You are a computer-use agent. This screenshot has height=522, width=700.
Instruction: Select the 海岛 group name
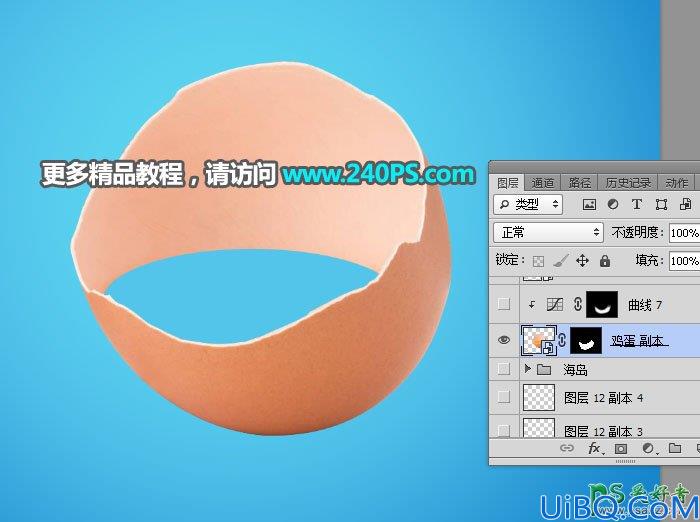tap(575, 370)
